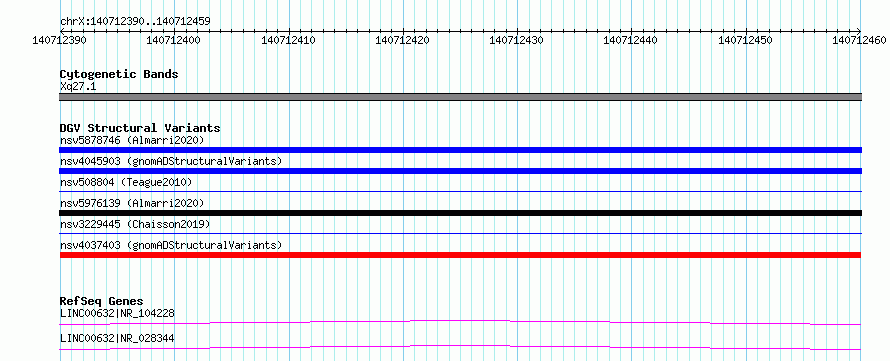
Task: Click the gray Xq27.1 cytoband bar
Action: [460, 97]
